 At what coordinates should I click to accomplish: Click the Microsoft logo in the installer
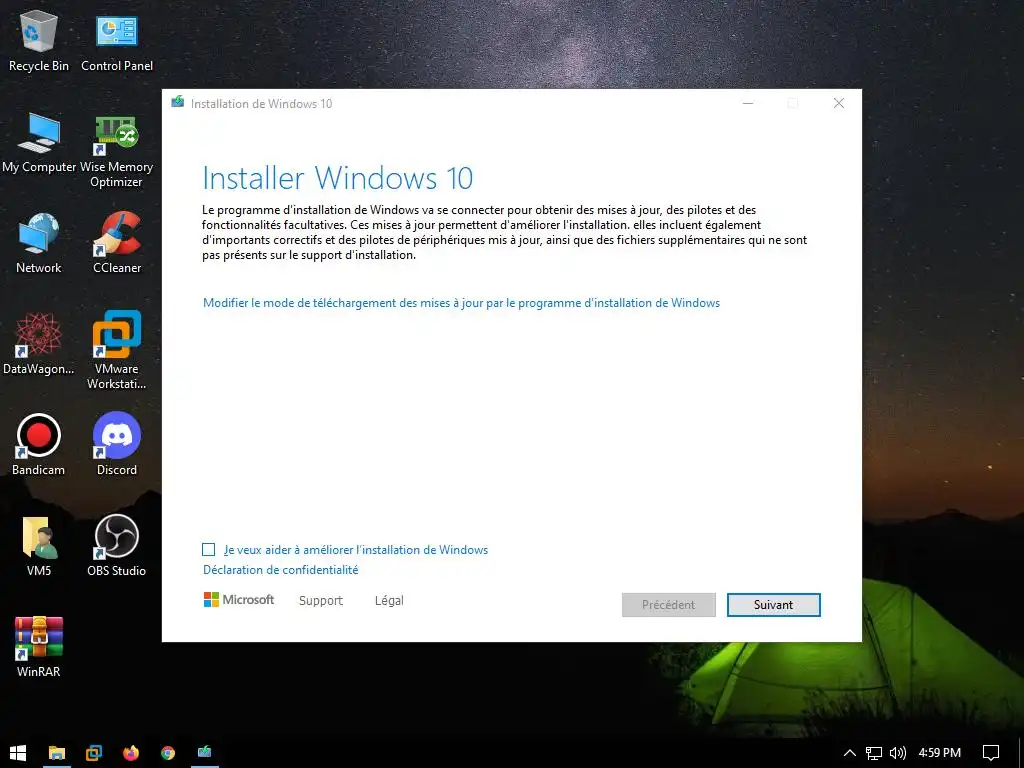tap(239, 600)
